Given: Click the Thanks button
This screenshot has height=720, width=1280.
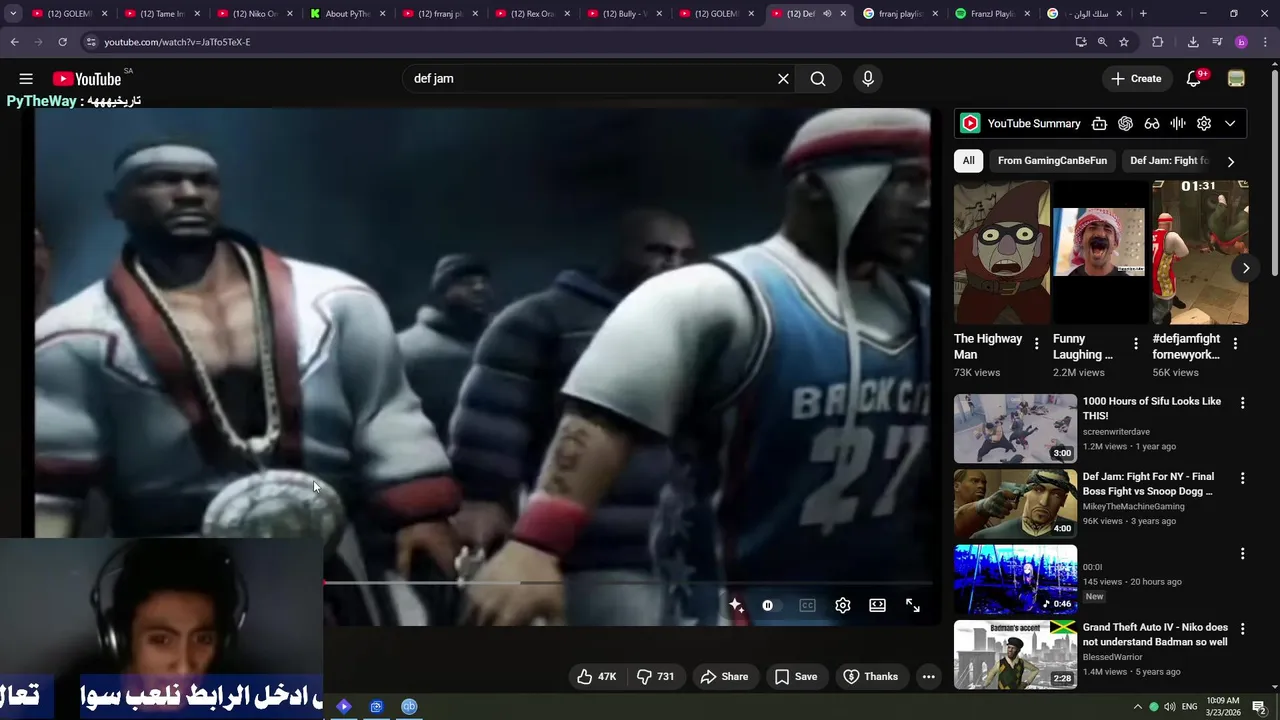Looking at the screenshot, I should pos(870,677).
